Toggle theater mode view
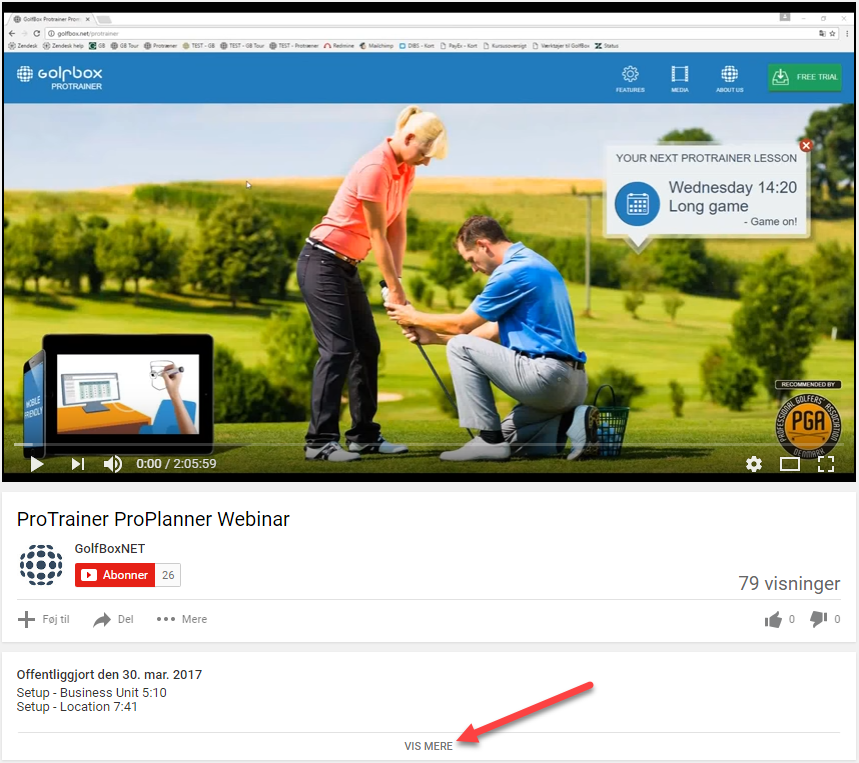This screenshot has height=763, width=859. (x=790, y=464)
